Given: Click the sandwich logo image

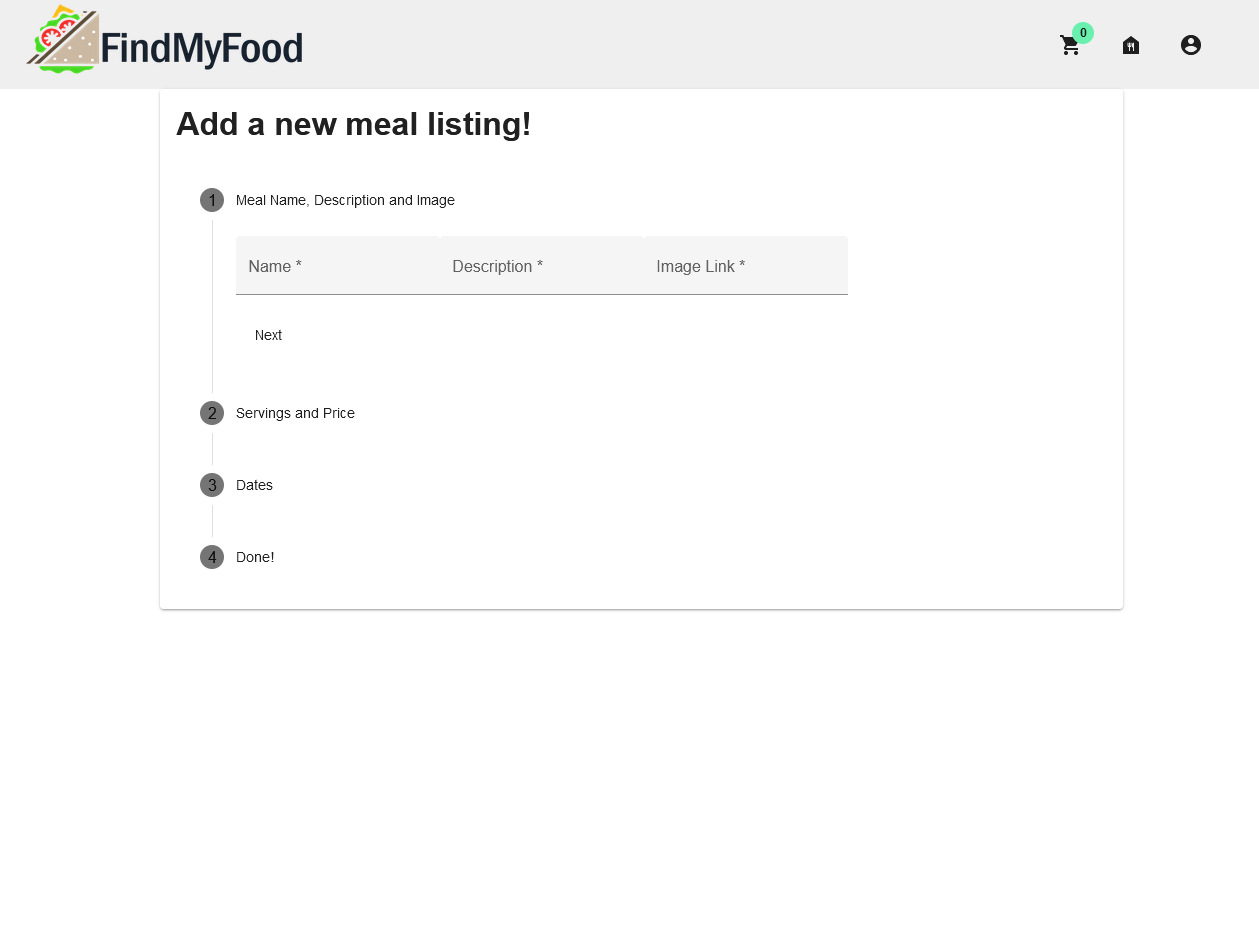Looking at the screenshot, I should pos(63,41).
